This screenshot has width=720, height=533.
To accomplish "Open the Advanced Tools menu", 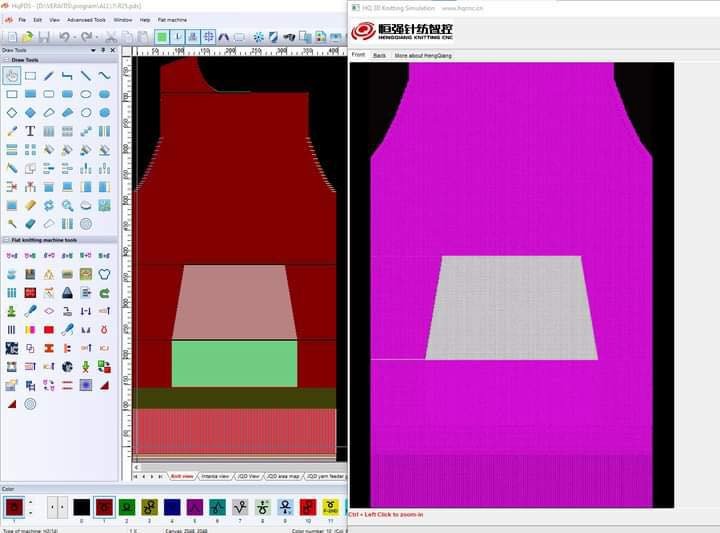I will [x=85, y=19].
